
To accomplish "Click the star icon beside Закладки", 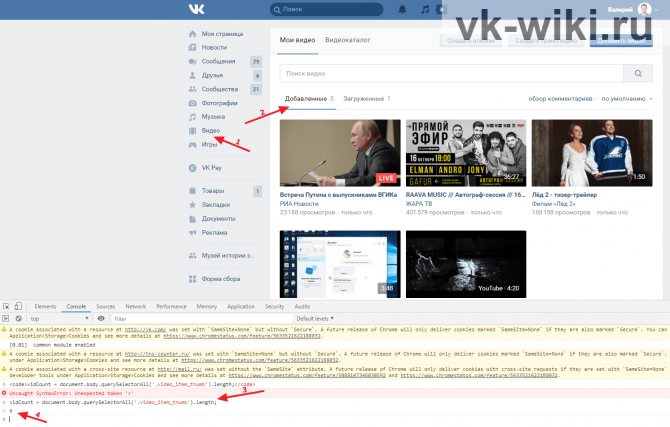I will [x=193, y=205].
